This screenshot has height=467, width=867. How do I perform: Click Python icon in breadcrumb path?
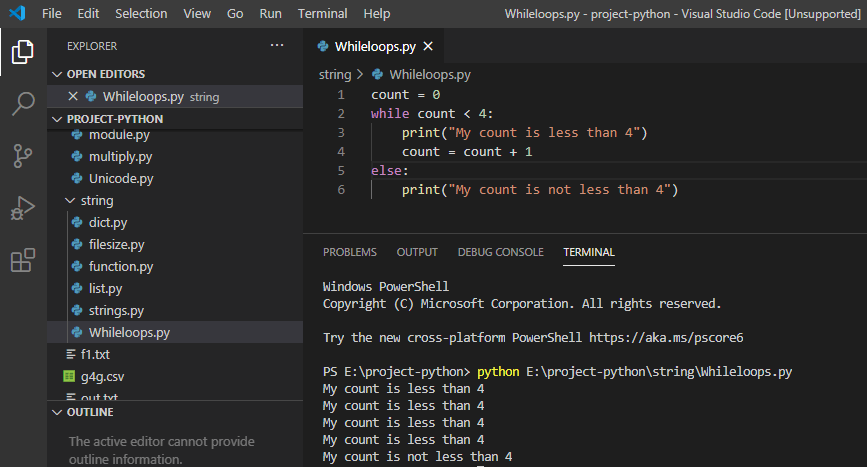pyautogui.click(x=378, y=74)
